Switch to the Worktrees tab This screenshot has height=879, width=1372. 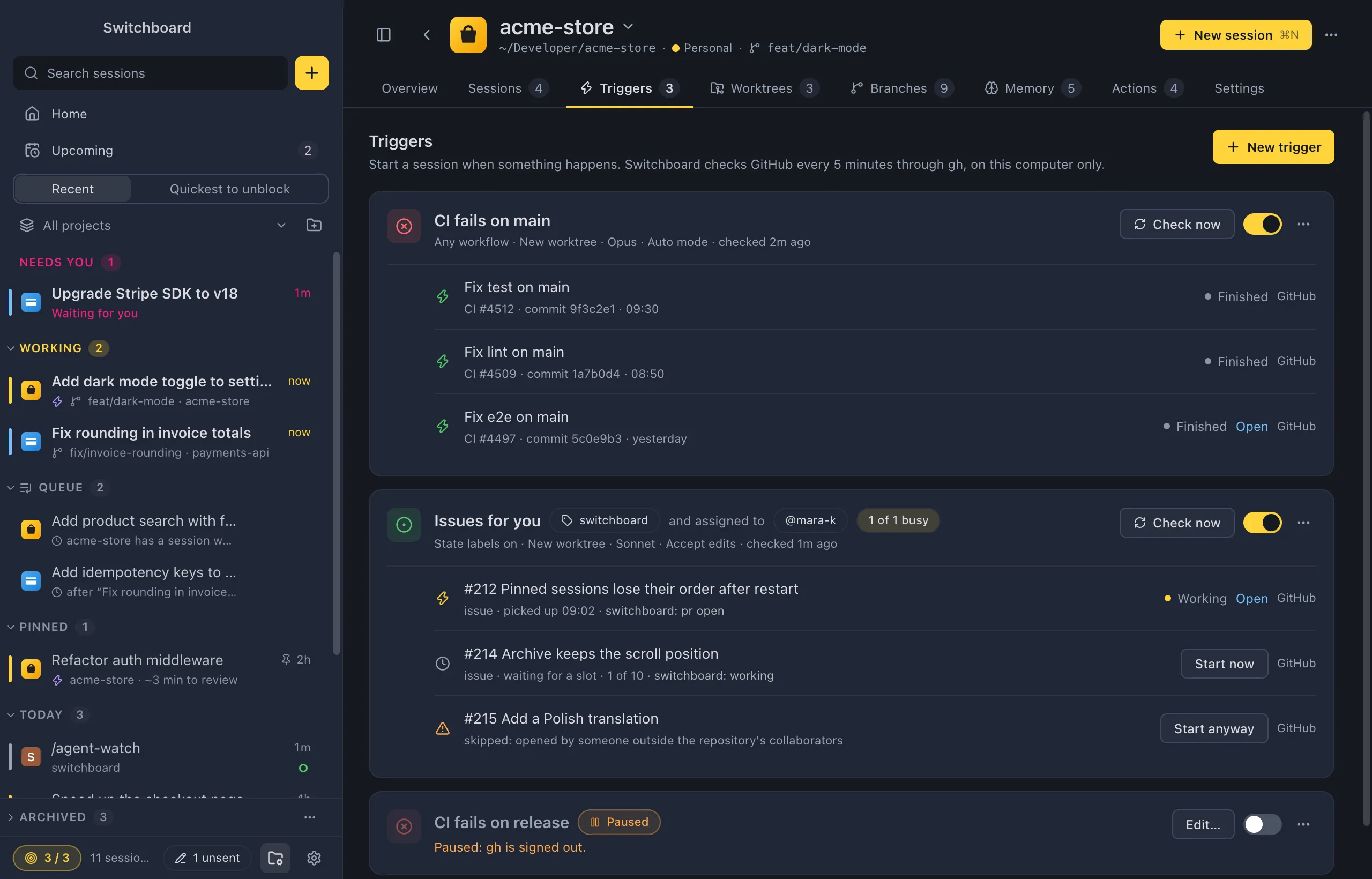coord(764,88)
